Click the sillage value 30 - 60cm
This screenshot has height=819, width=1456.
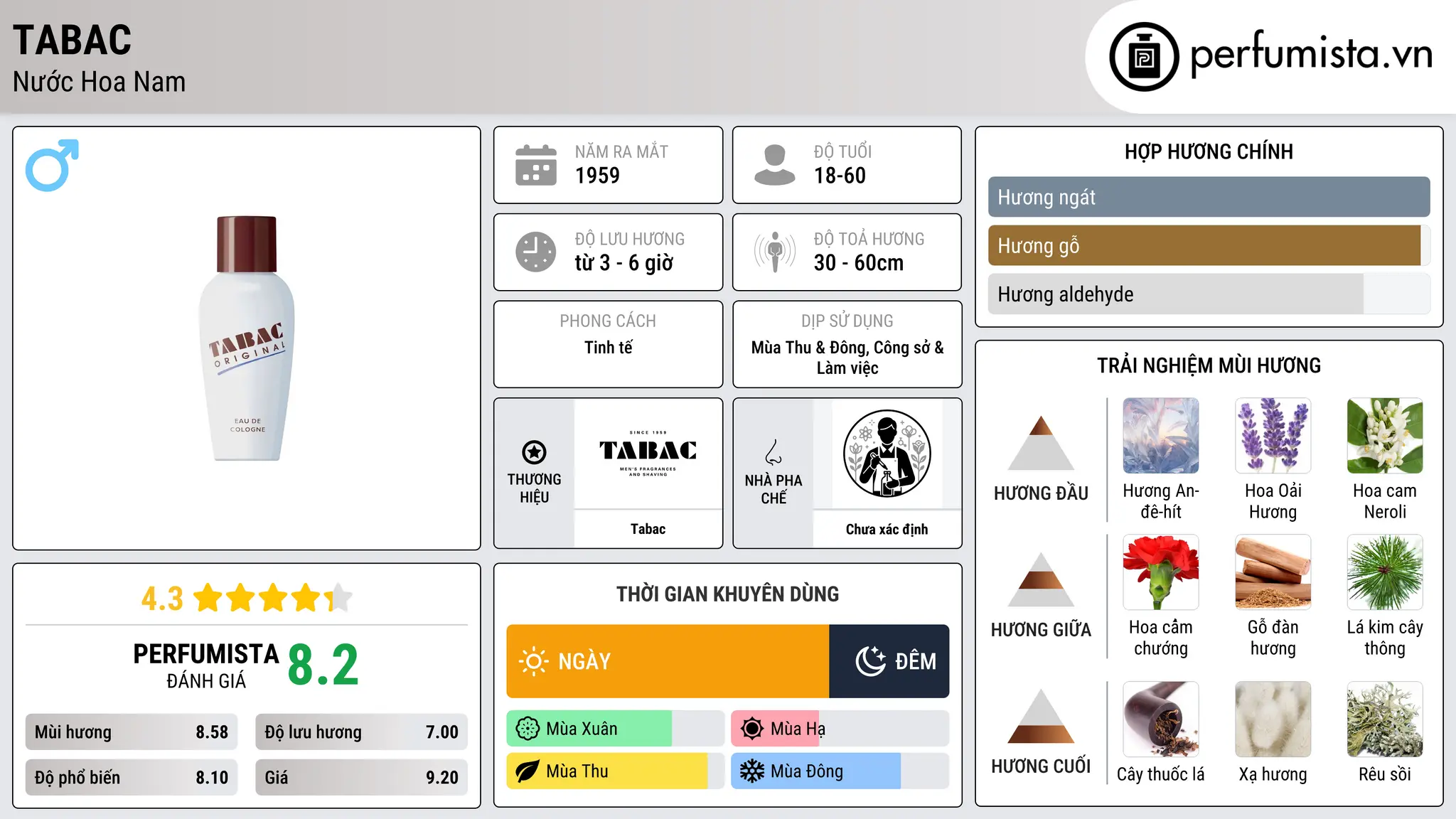859,263
